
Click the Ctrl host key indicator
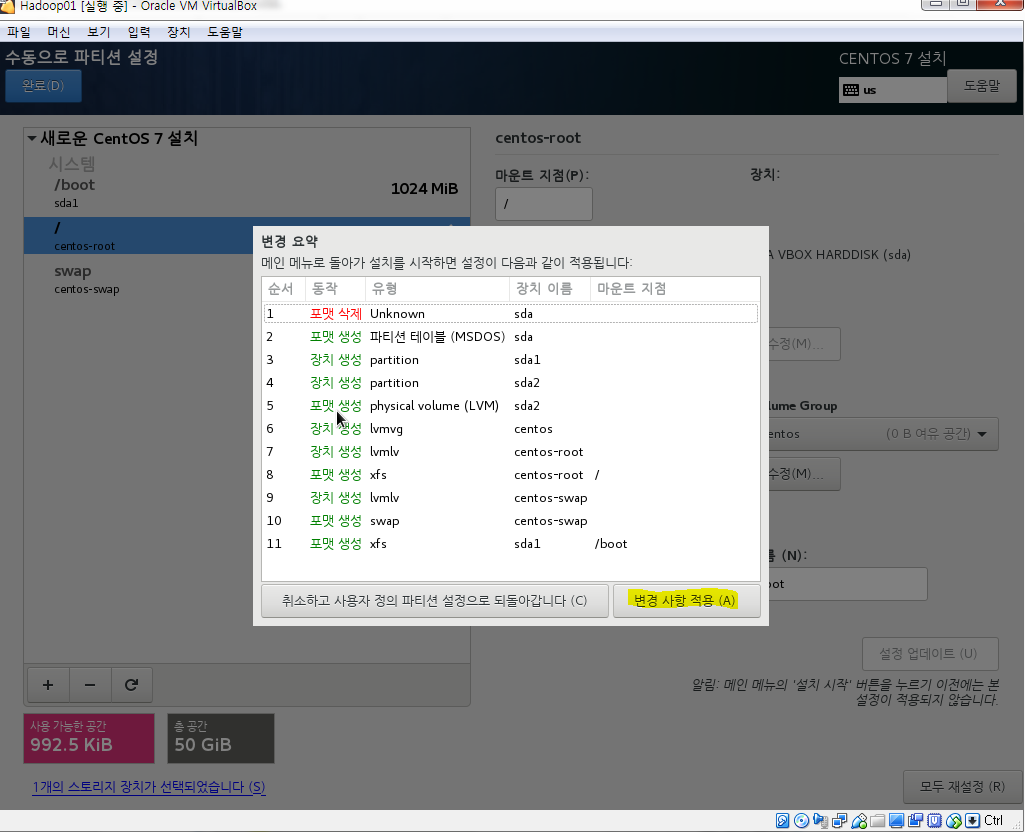pyautogui.click(x=993, y=821)
